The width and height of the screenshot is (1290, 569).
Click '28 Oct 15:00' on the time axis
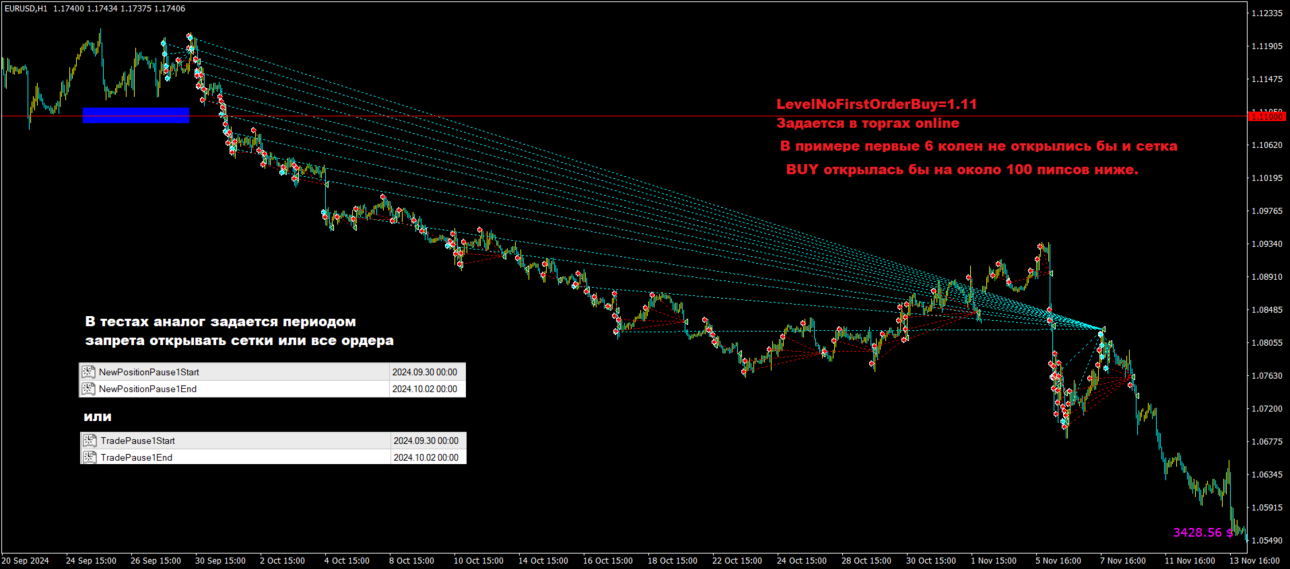tap(868, 561)
